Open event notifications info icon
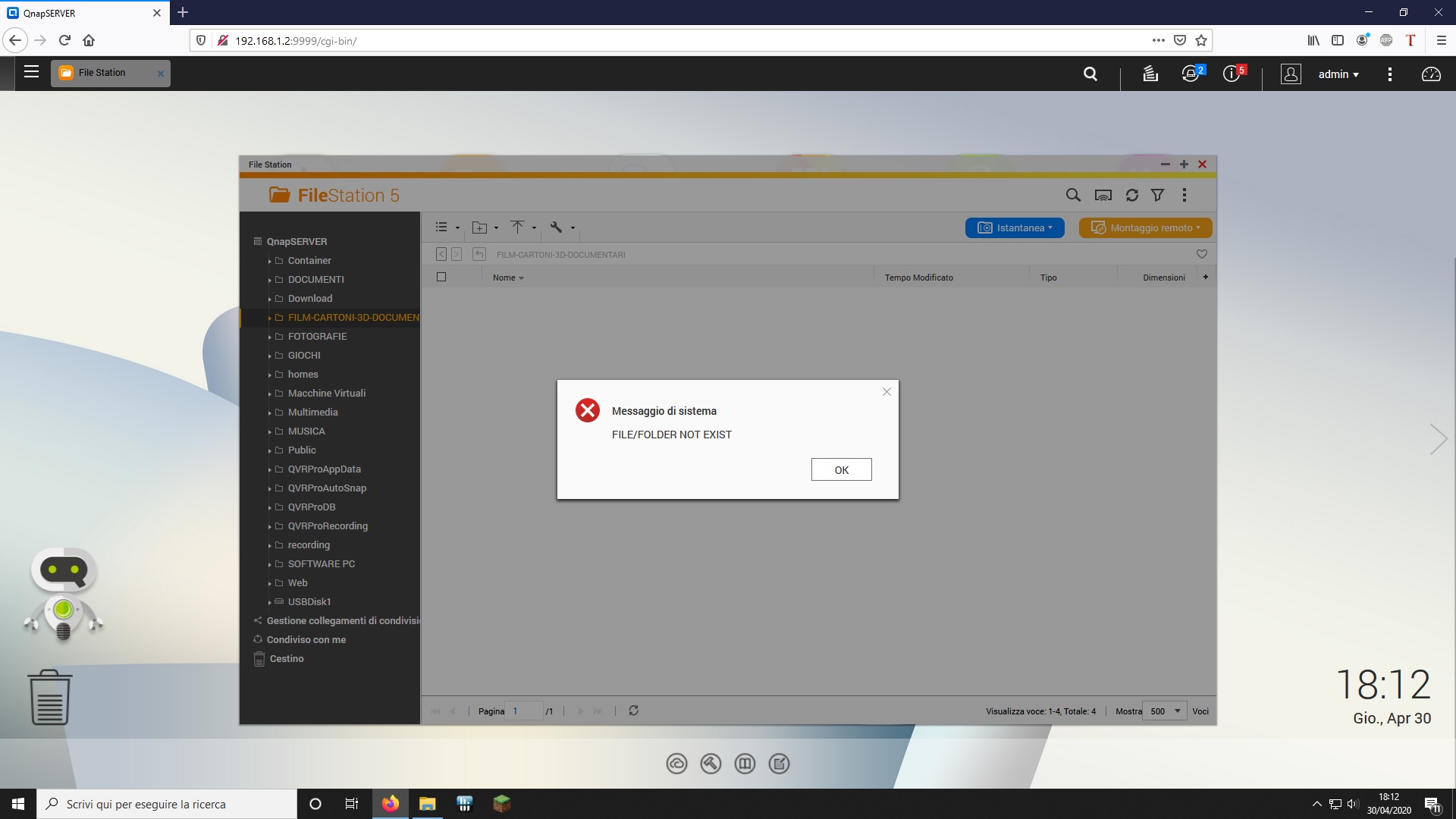This screenshot has height=819, width=1456. 1231,74
